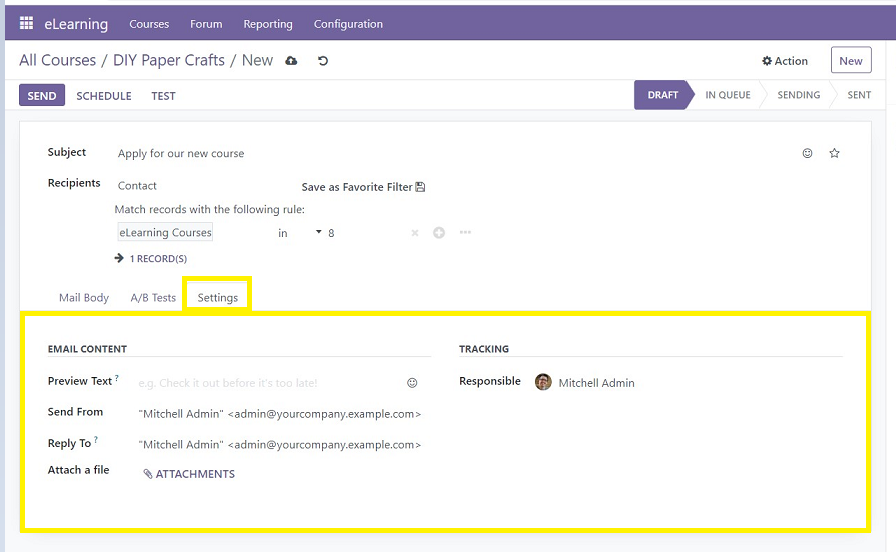This screenshot has width=896, height=552.
Task: Click Mitchell Admin avatar in Responsible
Action: point(543,382)
